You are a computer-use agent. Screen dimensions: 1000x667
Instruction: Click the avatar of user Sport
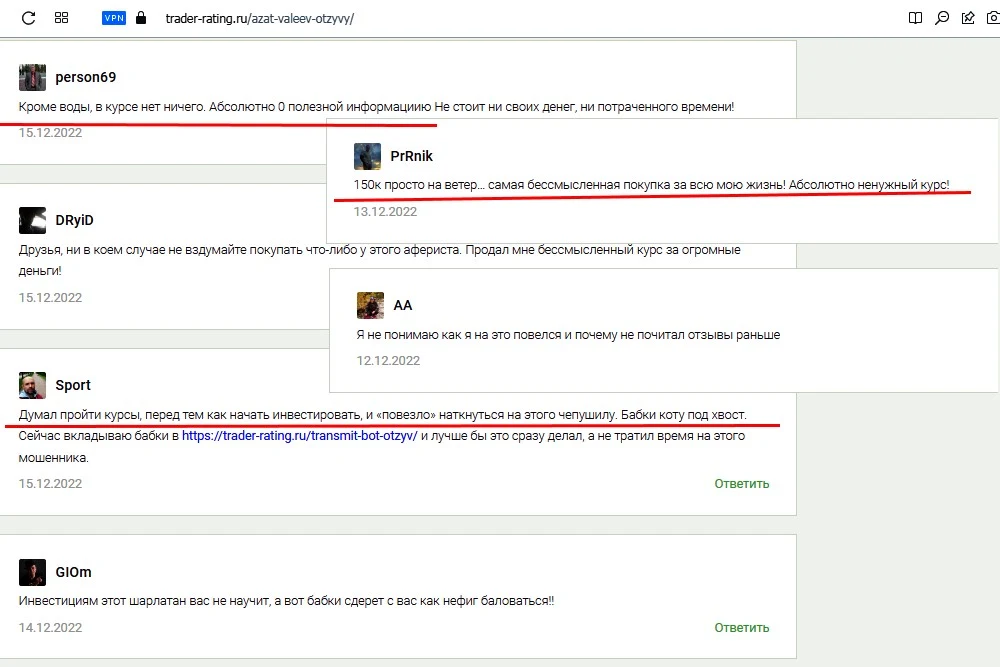(x=33, y=385)
